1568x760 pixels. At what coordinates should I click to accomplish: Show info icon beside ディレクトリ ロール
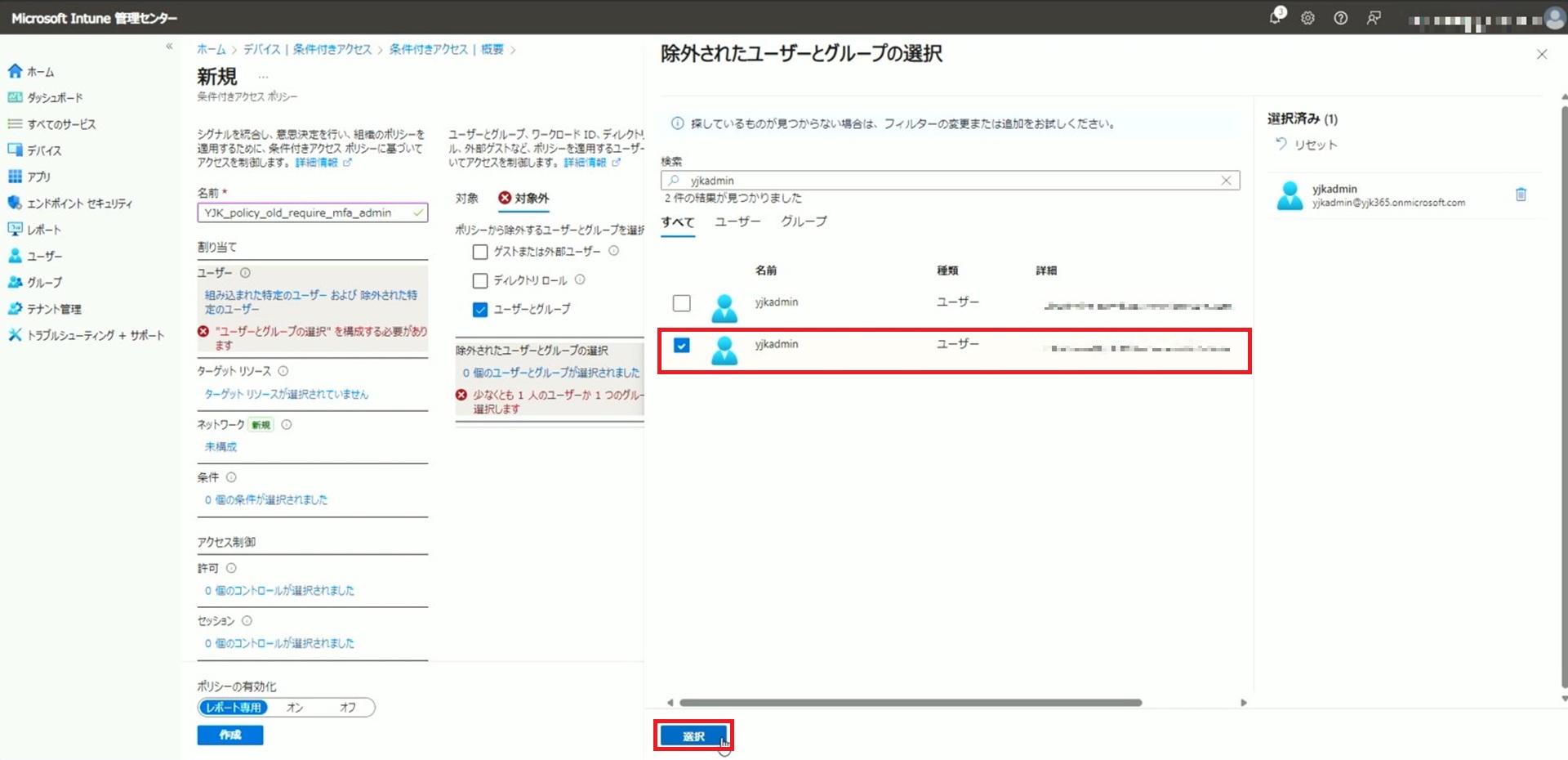(x=580, y=279)
